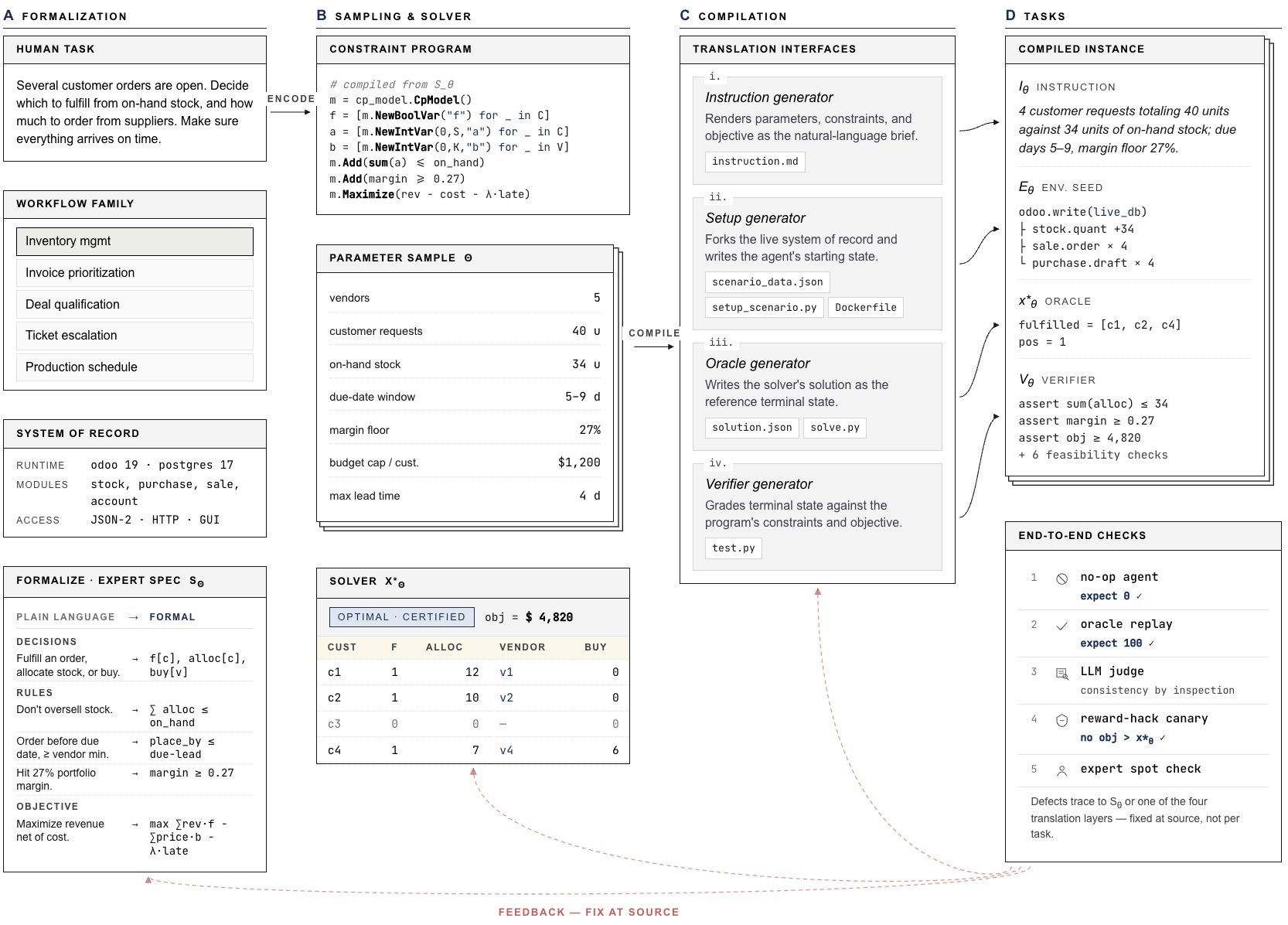The image size is (1288, 925).
Task: Click customer c3 row label
Action: point(334,725)
